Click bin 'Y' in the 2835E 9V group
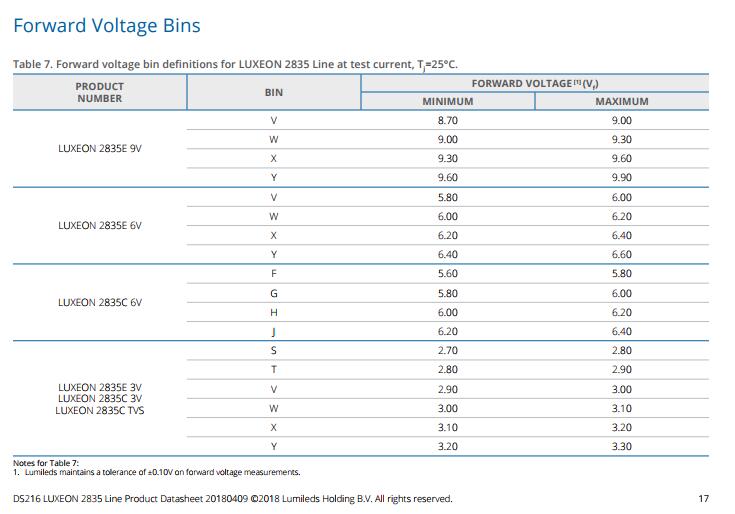Image resolution: width=735 pixels, height=514 pixels. click(x=274, y=178)
